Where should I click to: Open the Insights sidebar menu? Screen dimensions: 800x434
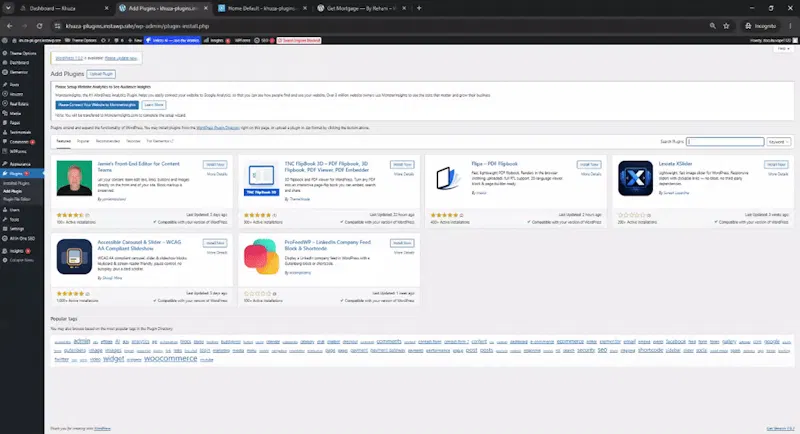[x=17, y=251]
